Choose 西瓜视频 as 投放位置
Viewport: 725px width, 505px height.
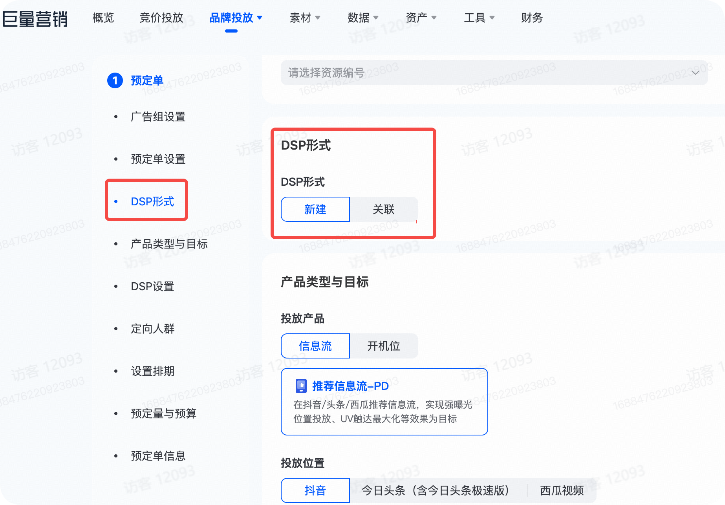pos(562,490)
